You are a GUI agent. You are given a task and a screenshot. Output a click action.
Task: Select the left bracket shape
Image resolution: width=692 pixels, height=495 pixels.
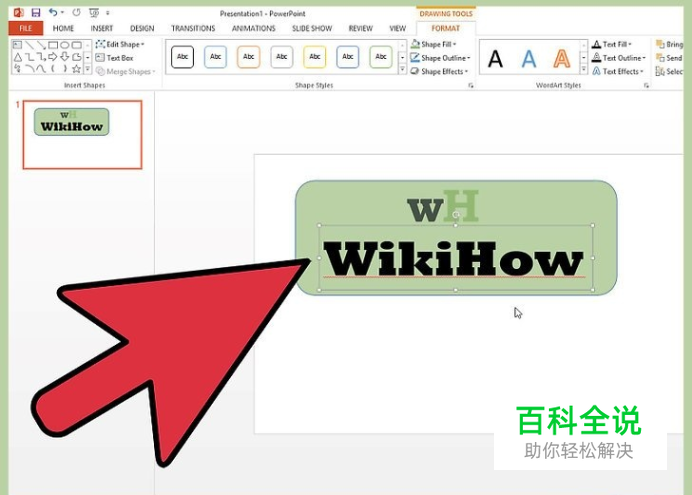click(x=53, y=68)
